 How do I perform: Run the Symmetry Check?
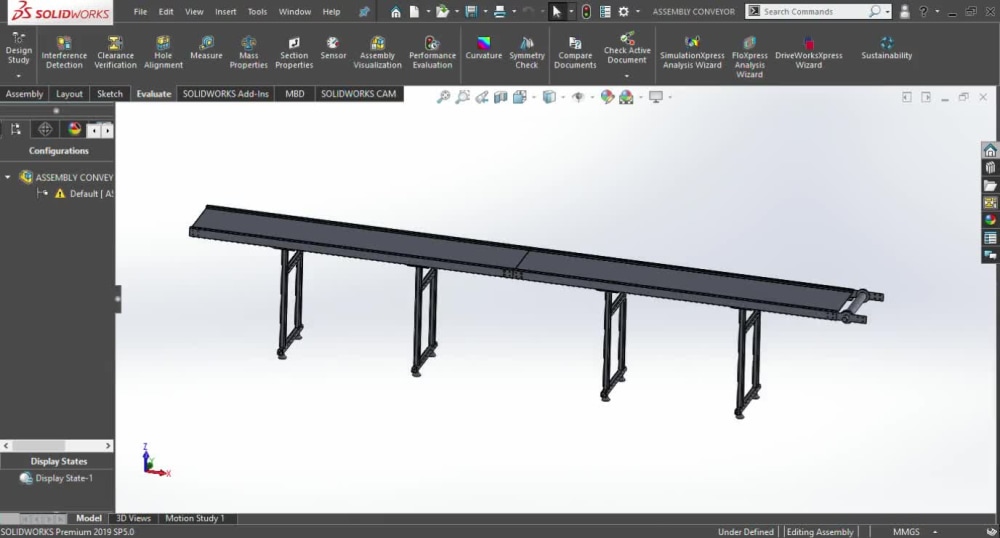click(x=527, y=52)
